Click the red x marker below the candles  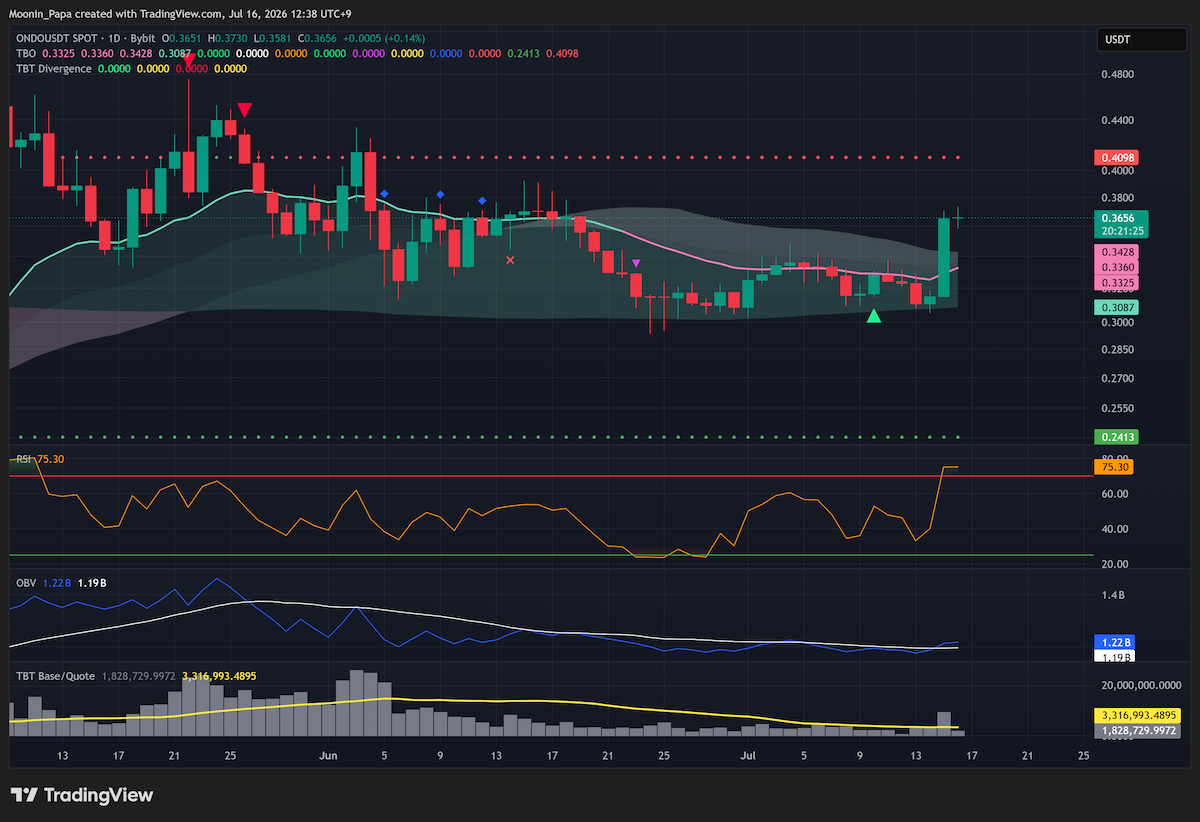[x=510, y=260]
